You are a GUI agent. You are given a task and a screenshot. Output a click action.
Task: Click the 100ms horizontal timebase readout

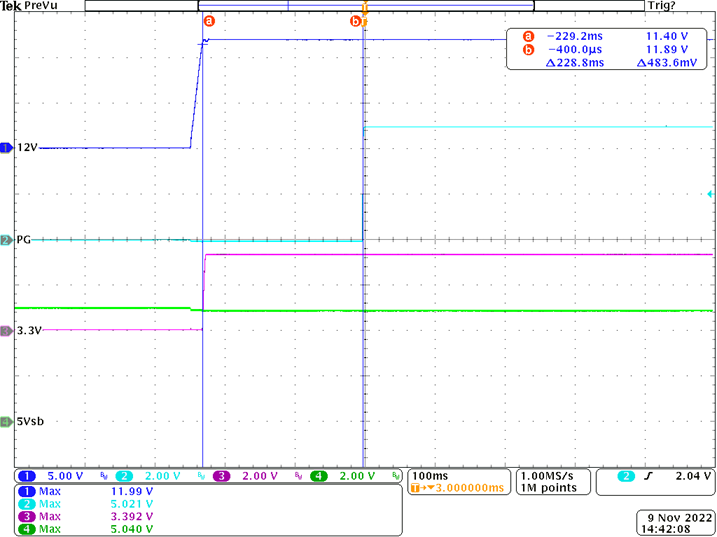(429, 476)
